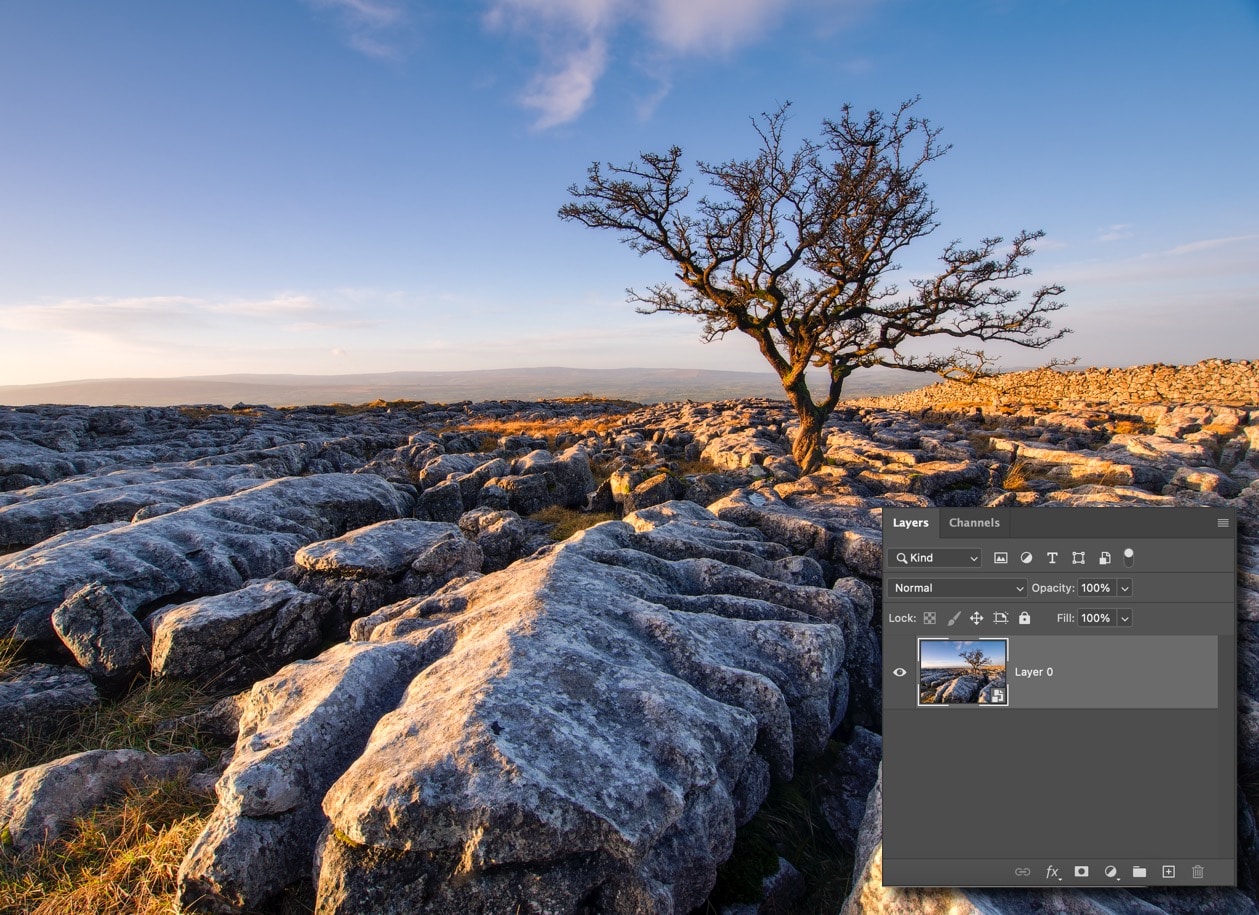The width and height of the screenshot is (1259, 915).
Task: Click the link layers icon
Action: pyautogui.click(x=1022, y=872)
